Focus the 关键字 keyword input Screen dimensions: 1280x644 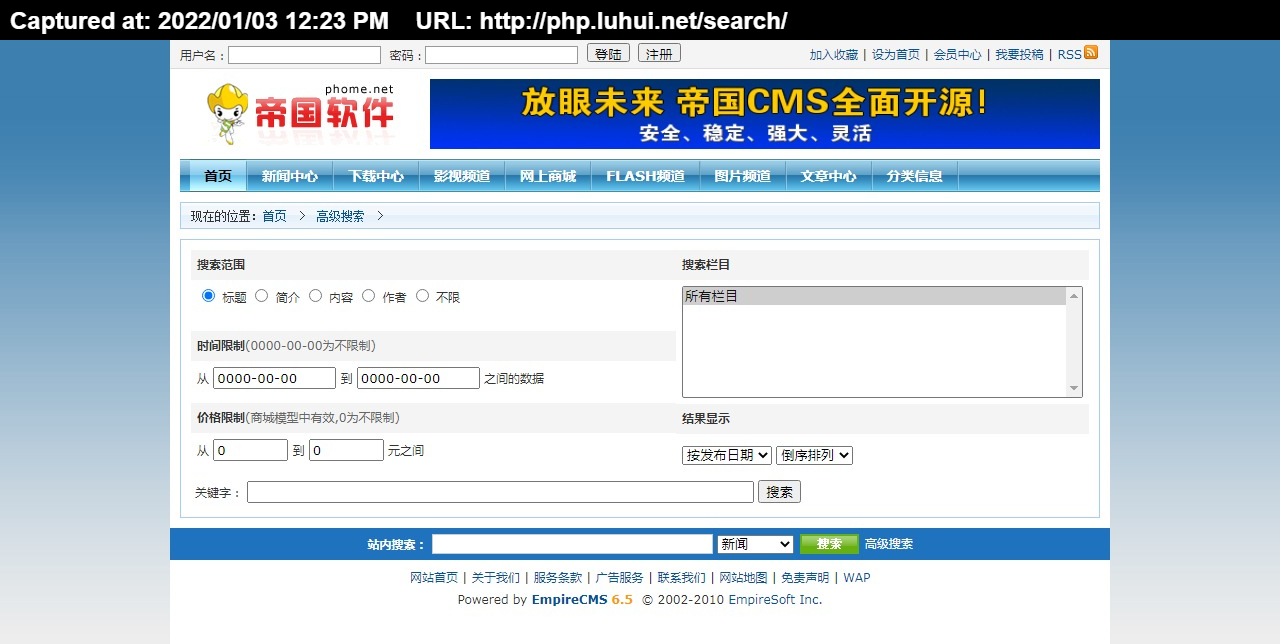(x=500, y=492)
